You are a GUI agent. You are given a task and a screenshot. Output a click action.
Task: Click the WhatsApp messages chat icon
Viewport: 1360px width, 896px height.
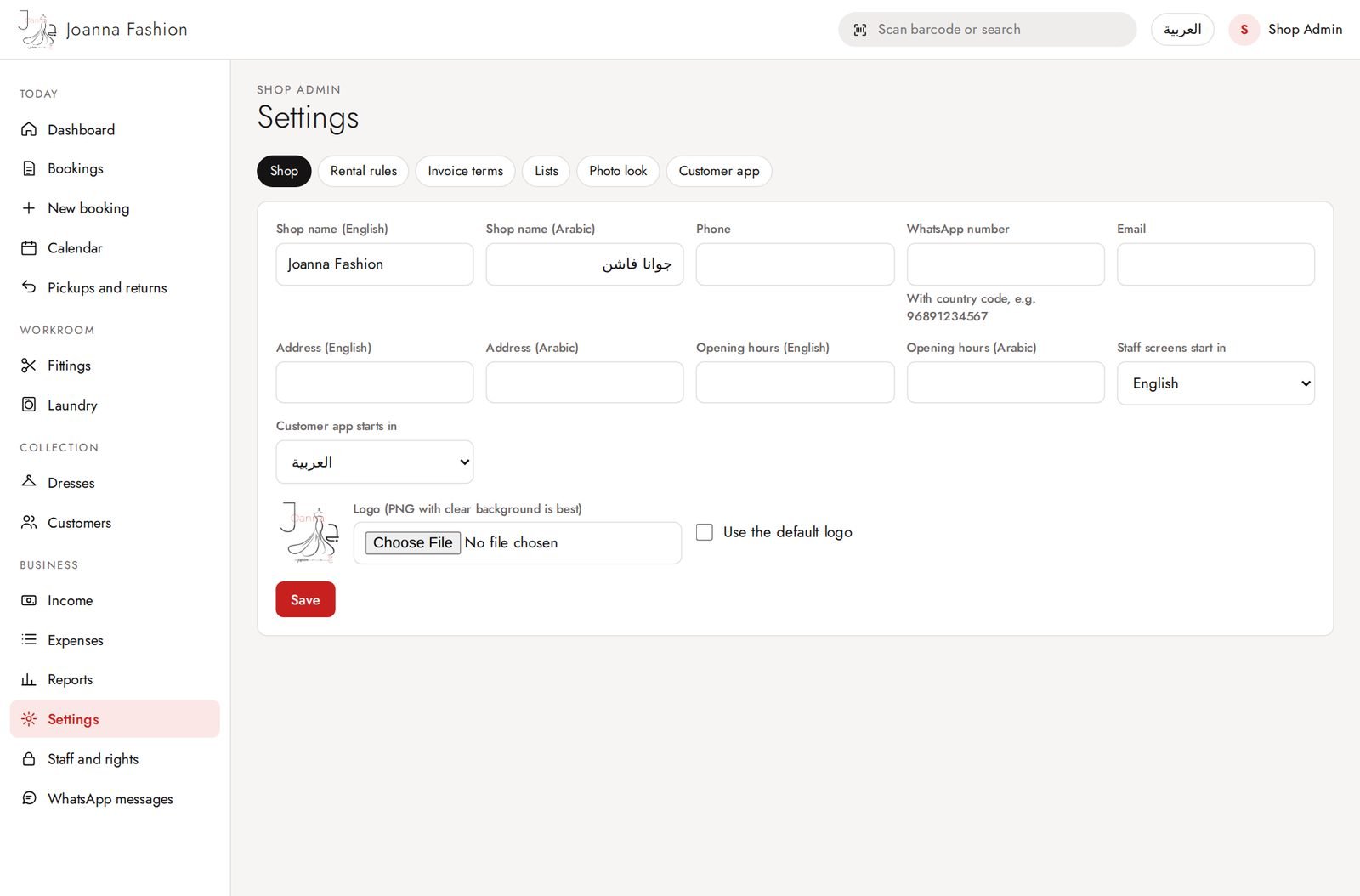(x=29, y=798)
